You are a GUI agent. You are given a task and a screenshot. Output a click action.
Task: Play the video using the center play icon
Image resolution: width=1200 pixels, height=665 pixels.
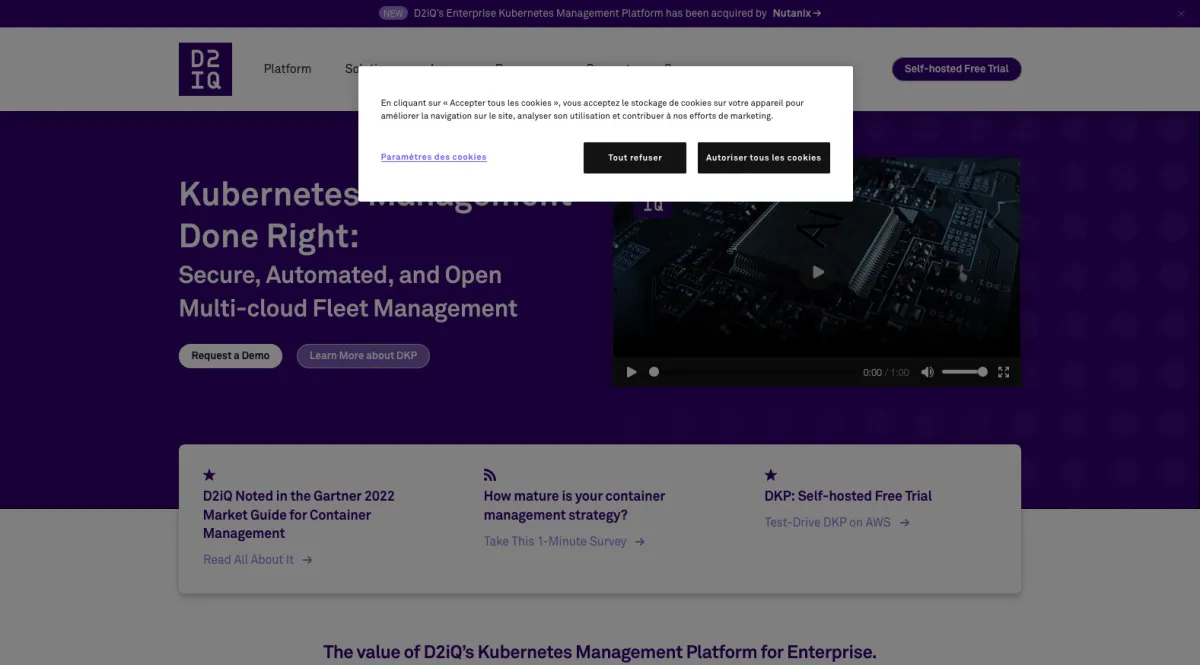tap(818, 272)
